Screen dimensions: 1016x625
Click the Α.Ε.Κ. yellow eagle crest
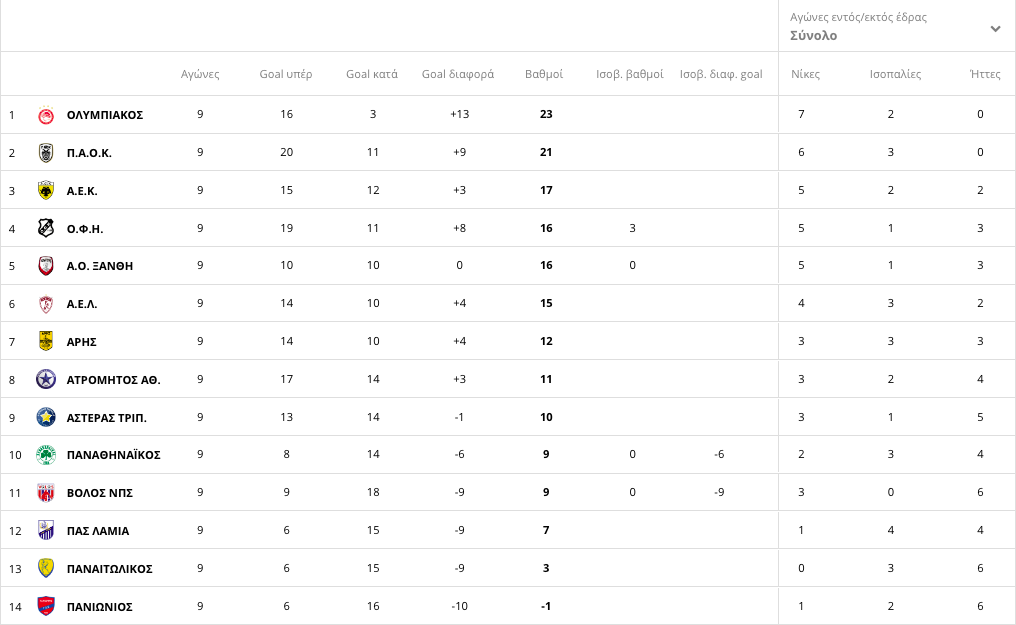(45, 190)
